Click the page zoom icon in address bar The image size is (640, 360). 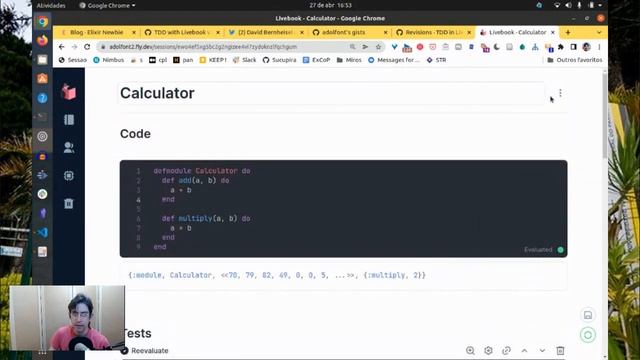pos(352,47)
